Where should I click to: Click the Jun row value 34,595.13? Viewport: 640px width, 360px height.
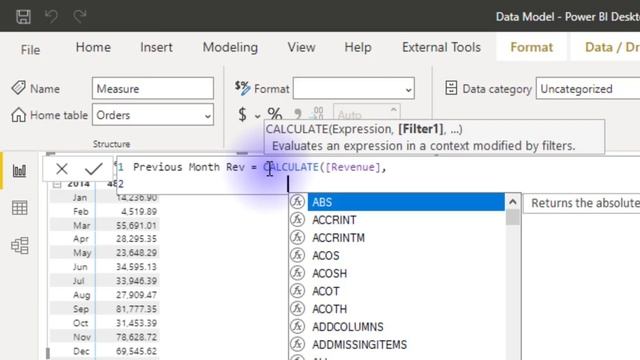point(136,267)
